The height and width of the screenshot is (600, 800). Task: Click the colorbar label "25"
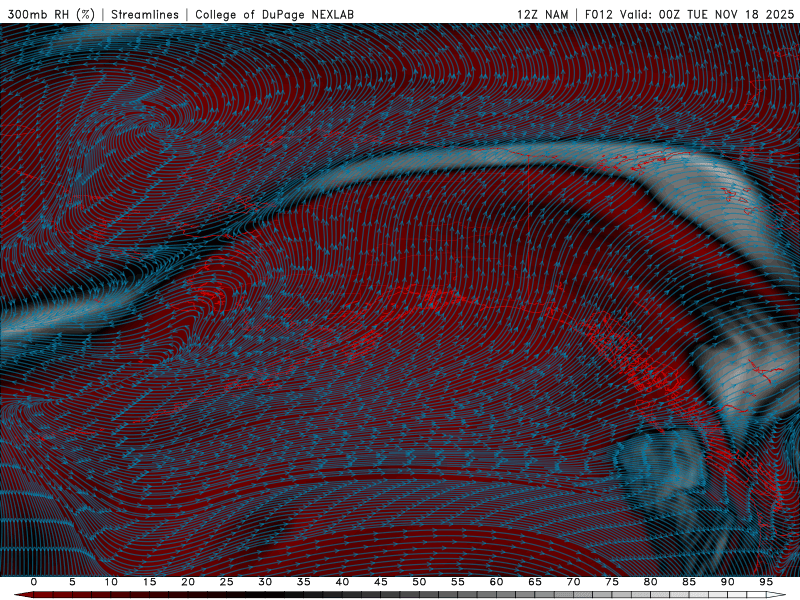[x=226, y=582]
